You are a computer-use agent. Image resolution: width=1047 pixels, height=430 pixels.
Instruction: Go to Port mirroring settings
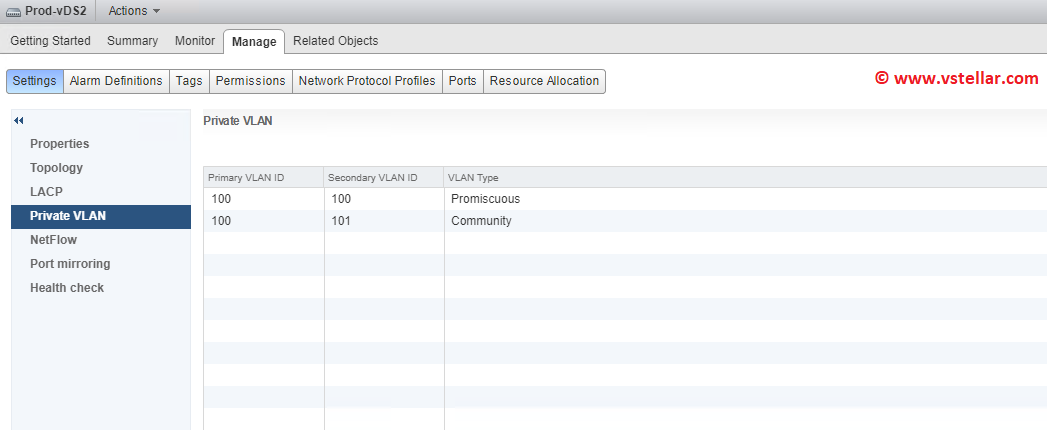tap(70, 264)
